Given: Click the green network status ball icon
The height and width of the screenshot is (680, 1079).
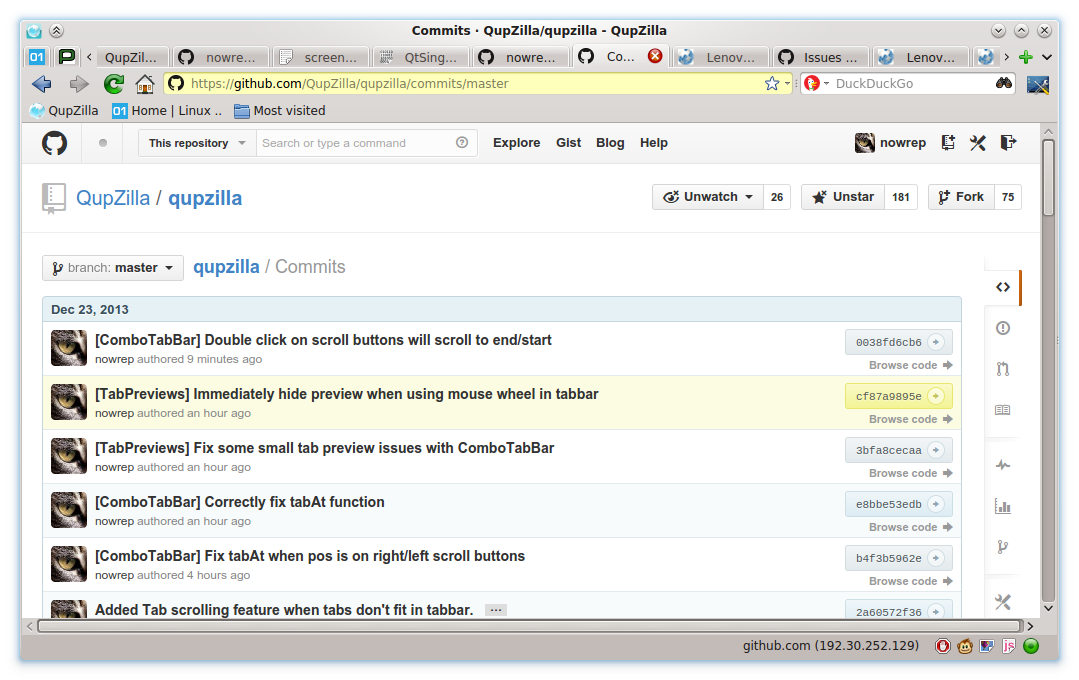Looking at the screenshot, I should coord(1031,646).
